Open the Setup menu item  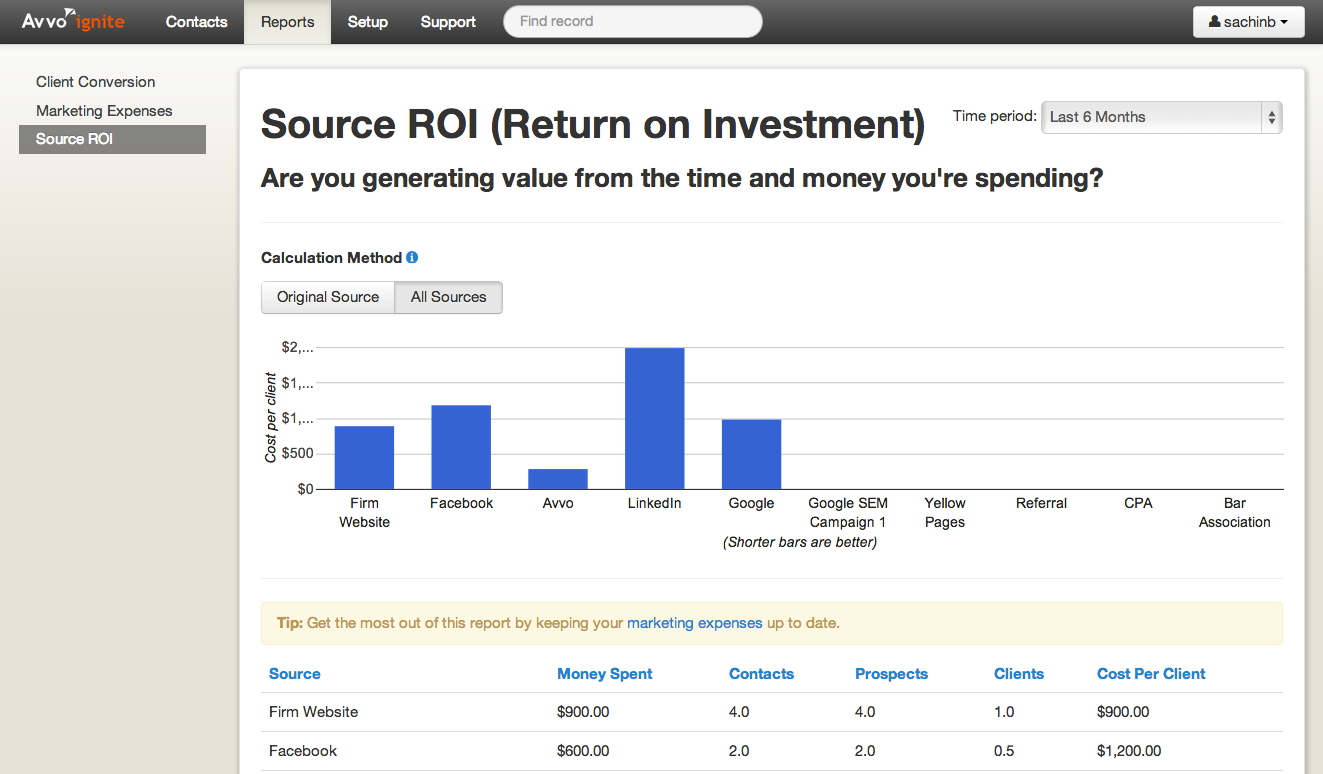[367, 22]
